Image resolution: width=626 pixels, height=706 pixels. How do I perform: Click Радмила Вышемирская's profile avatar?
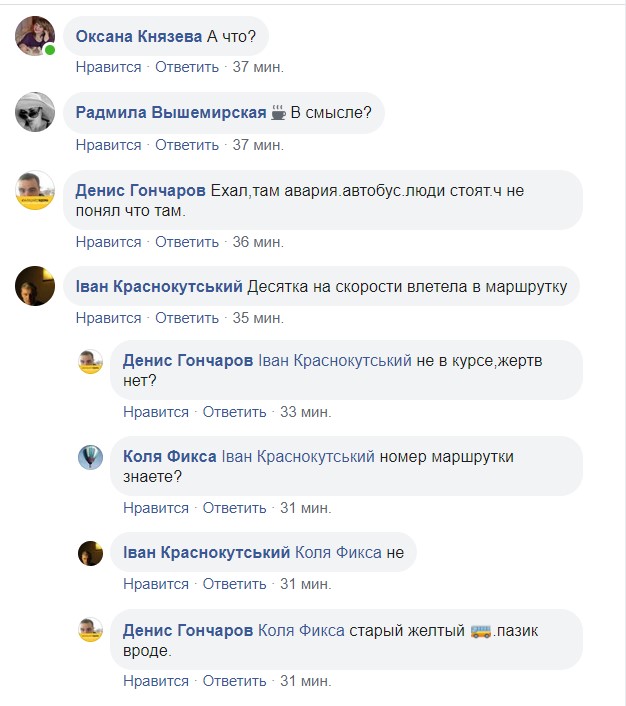[35, 112]
